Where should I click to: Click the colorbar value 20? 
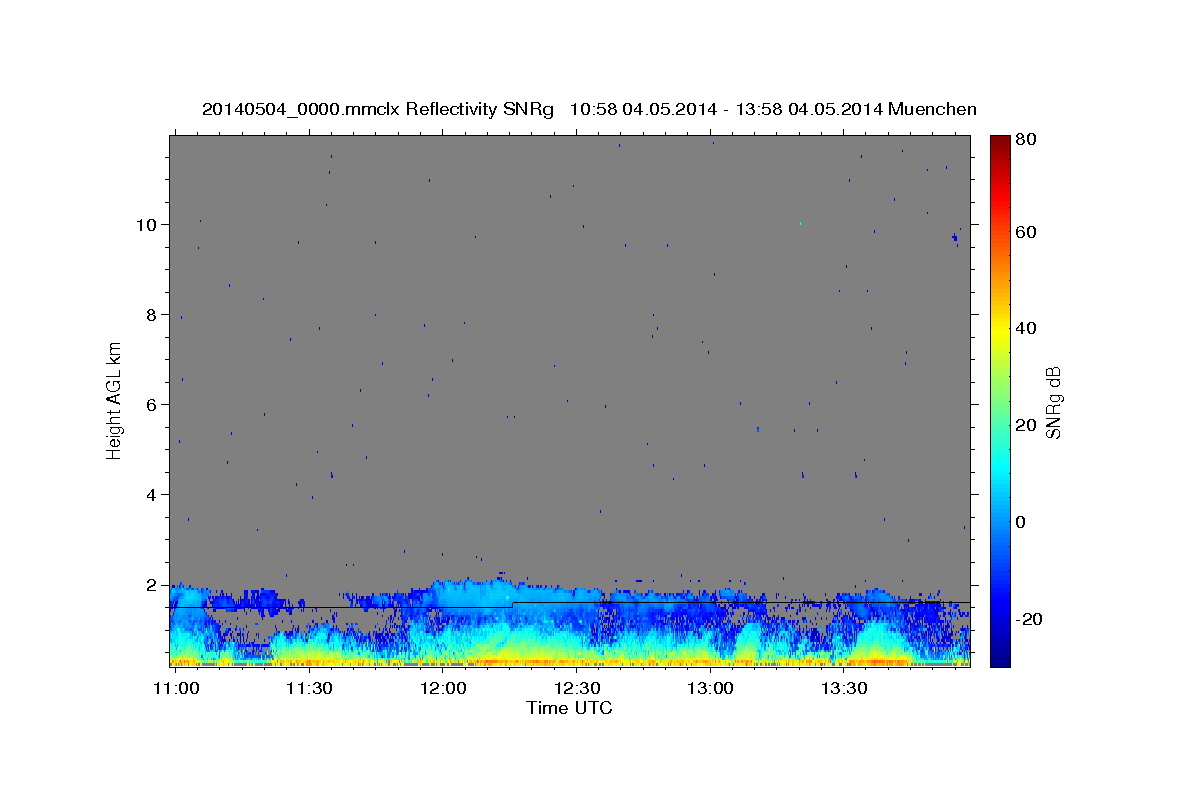[x=1025, y=425]
